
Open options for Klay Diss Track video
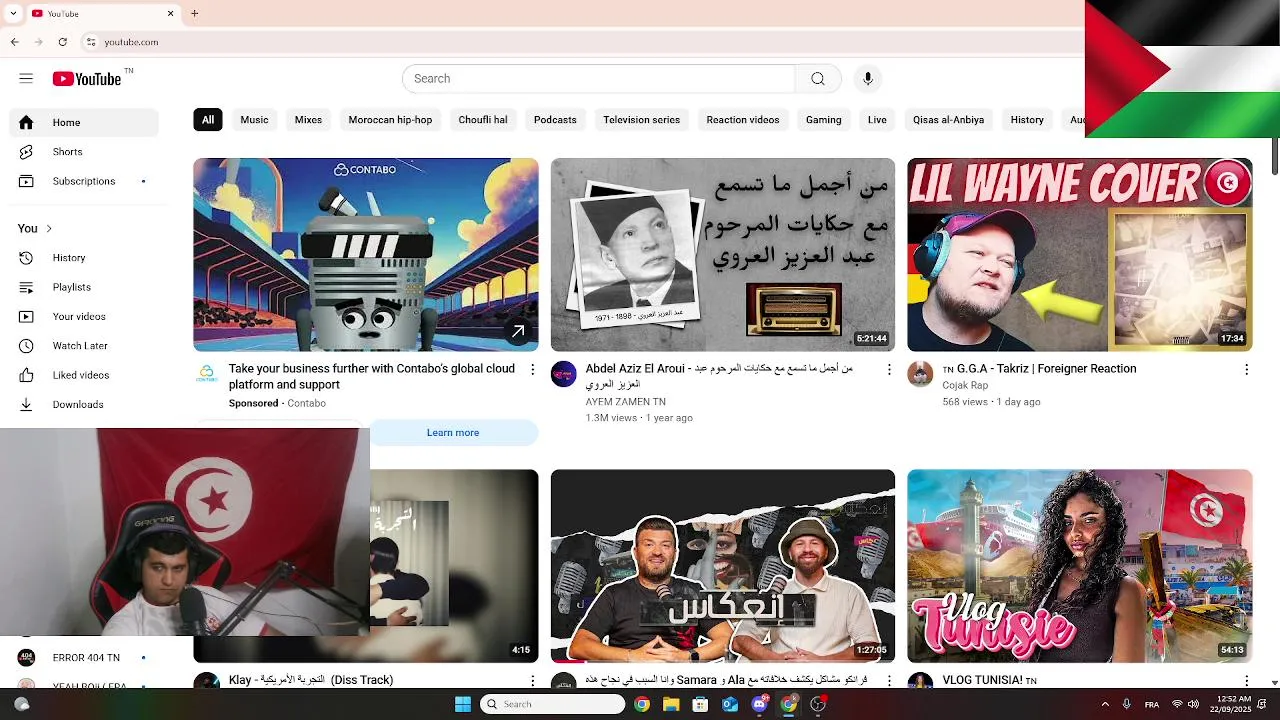[532, 681]
